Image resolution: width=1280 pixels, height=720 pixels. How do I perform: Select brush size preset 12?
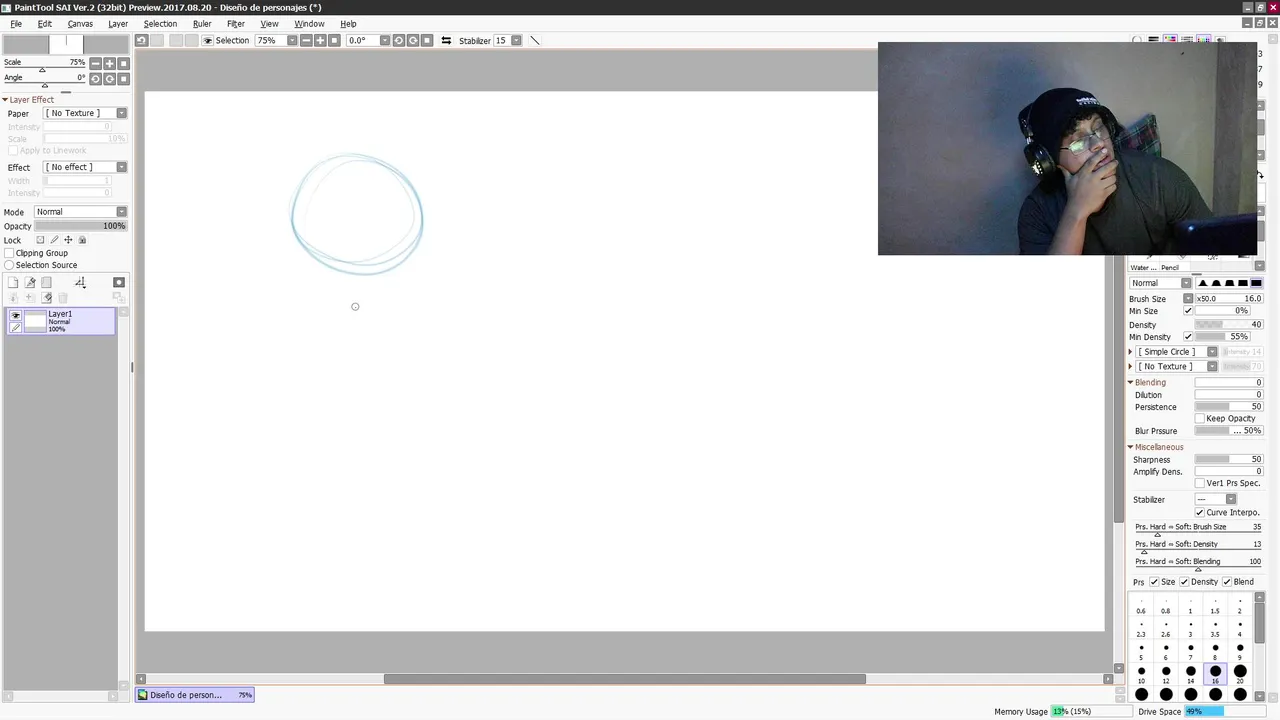tap(1166, 674)
